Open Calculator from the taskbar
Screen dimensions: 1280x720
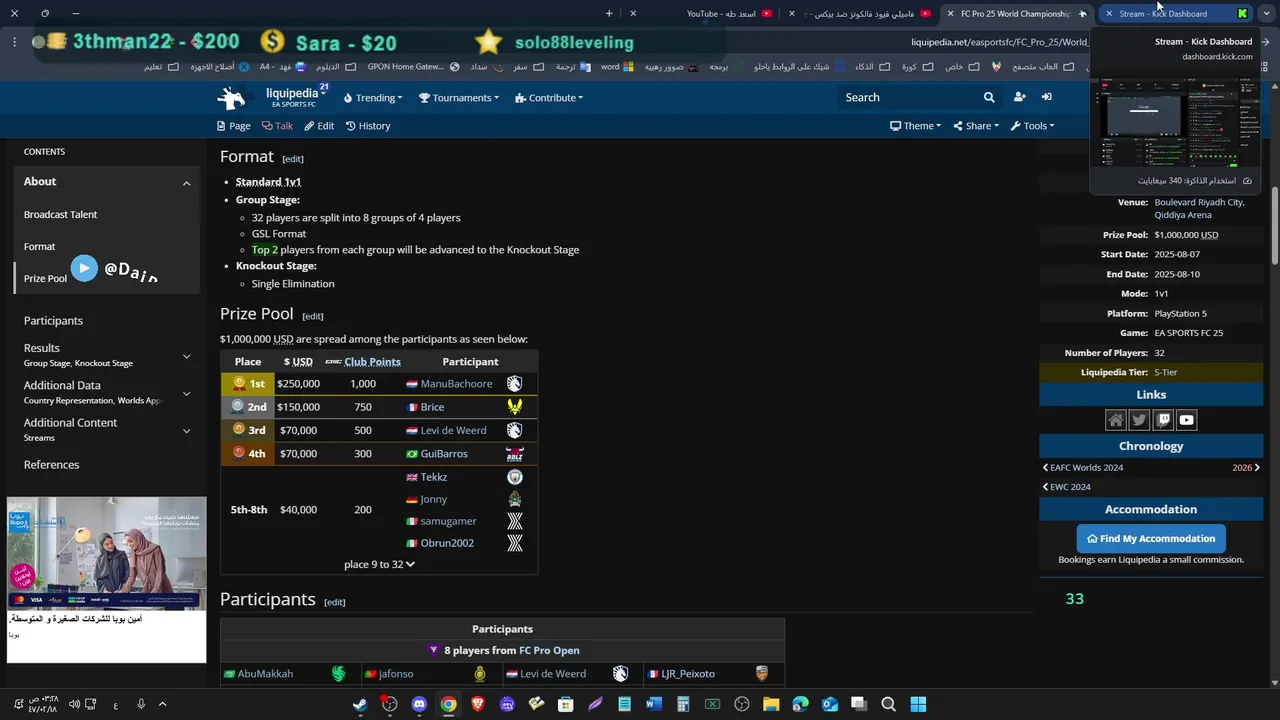click(683, 704)
